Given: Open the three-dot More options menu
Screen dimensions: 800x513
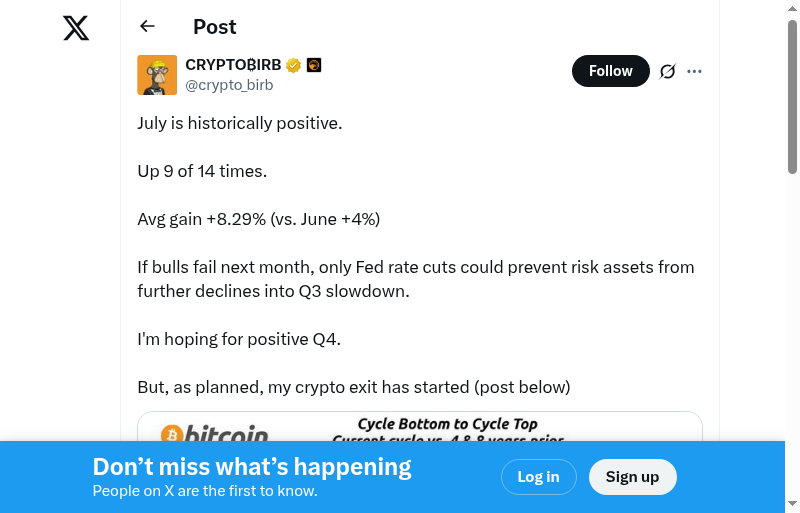Looking at the screenshot, I should click(695, 71).
